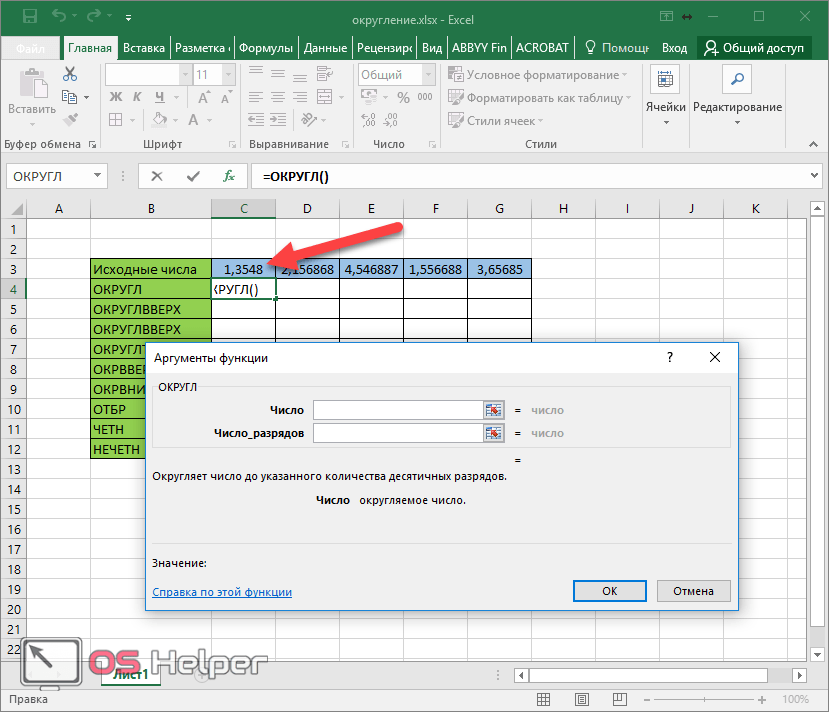Open help question mark in dialog
The height and width of the screenshot is (712, 829).
tap(670, 357)
